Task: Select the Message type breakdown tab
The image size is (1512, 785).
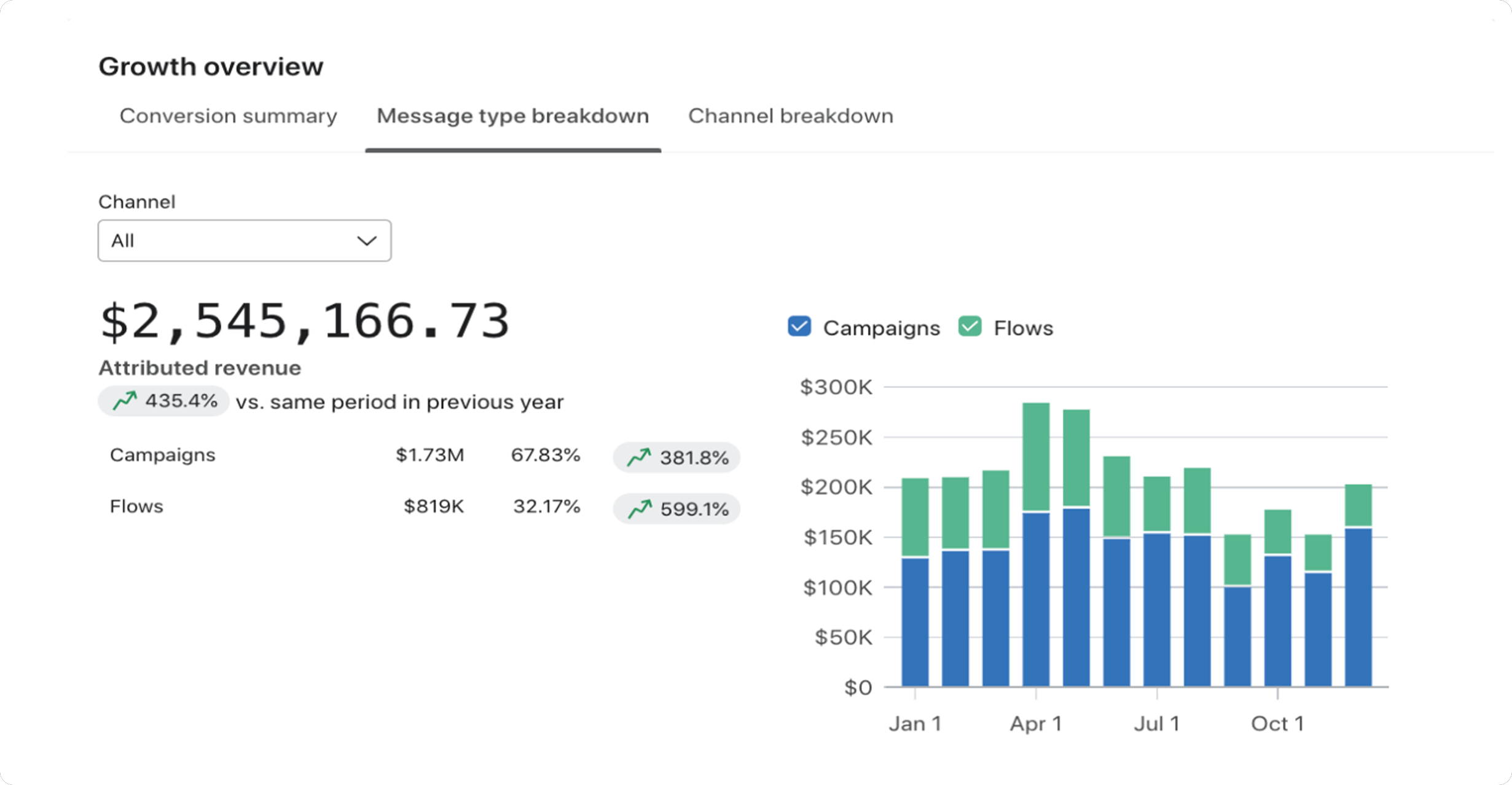Action: click(512, 116)
